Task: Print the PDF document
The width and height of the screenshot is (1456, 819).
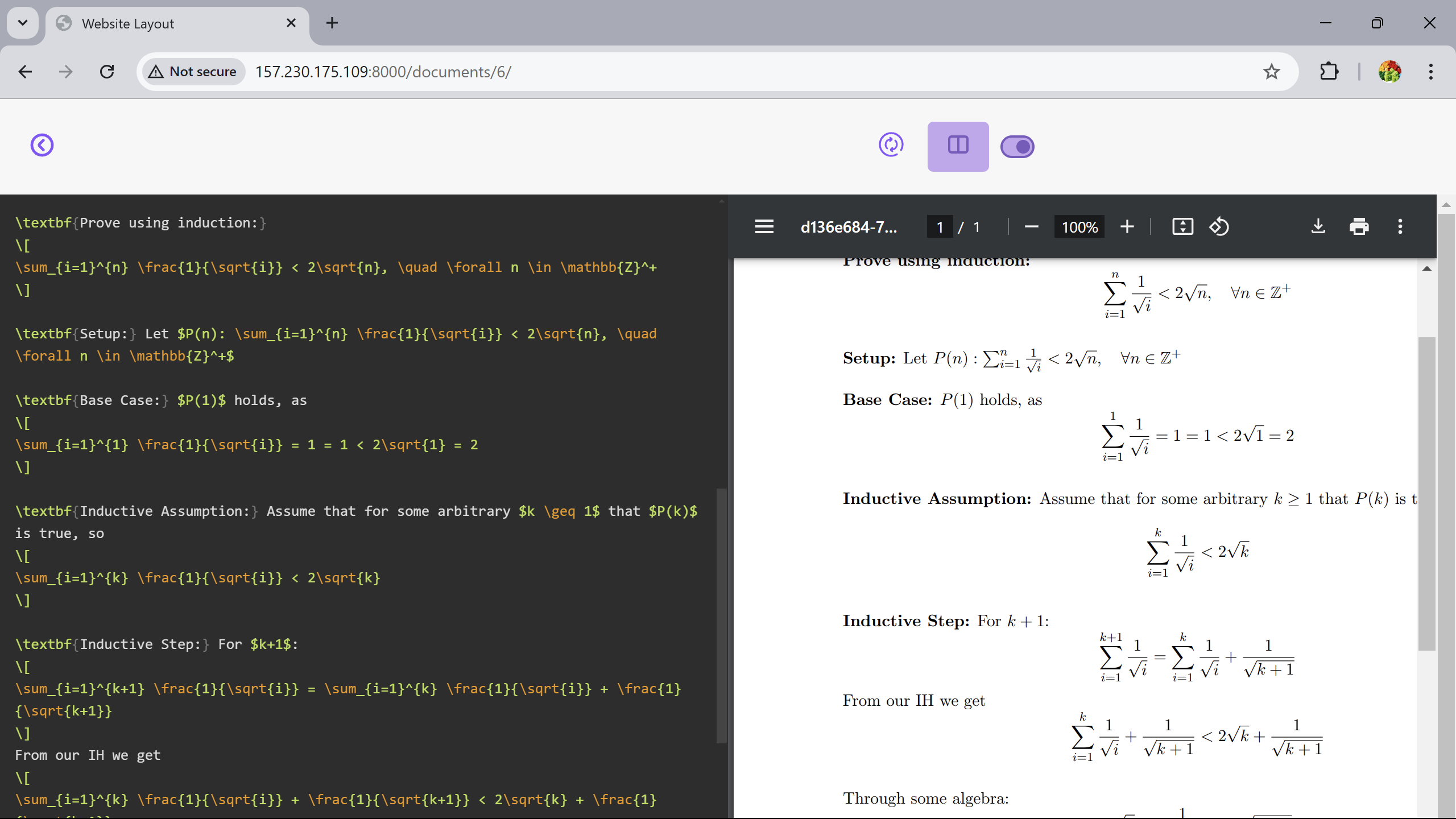Action: click(1359, 227)
